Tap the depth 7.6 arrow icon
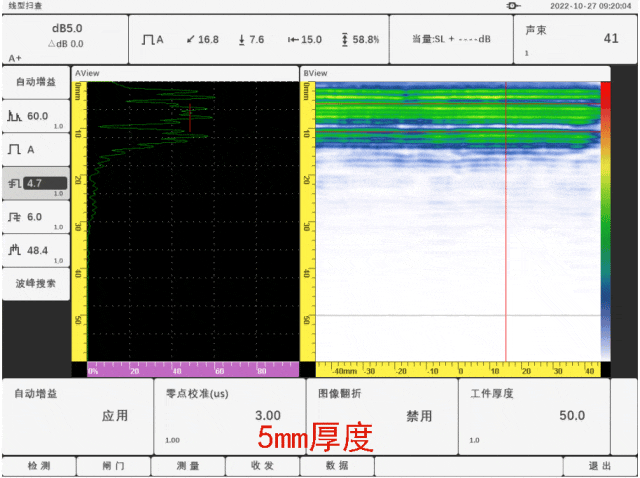The image size is (640, 478). point(242,40)
